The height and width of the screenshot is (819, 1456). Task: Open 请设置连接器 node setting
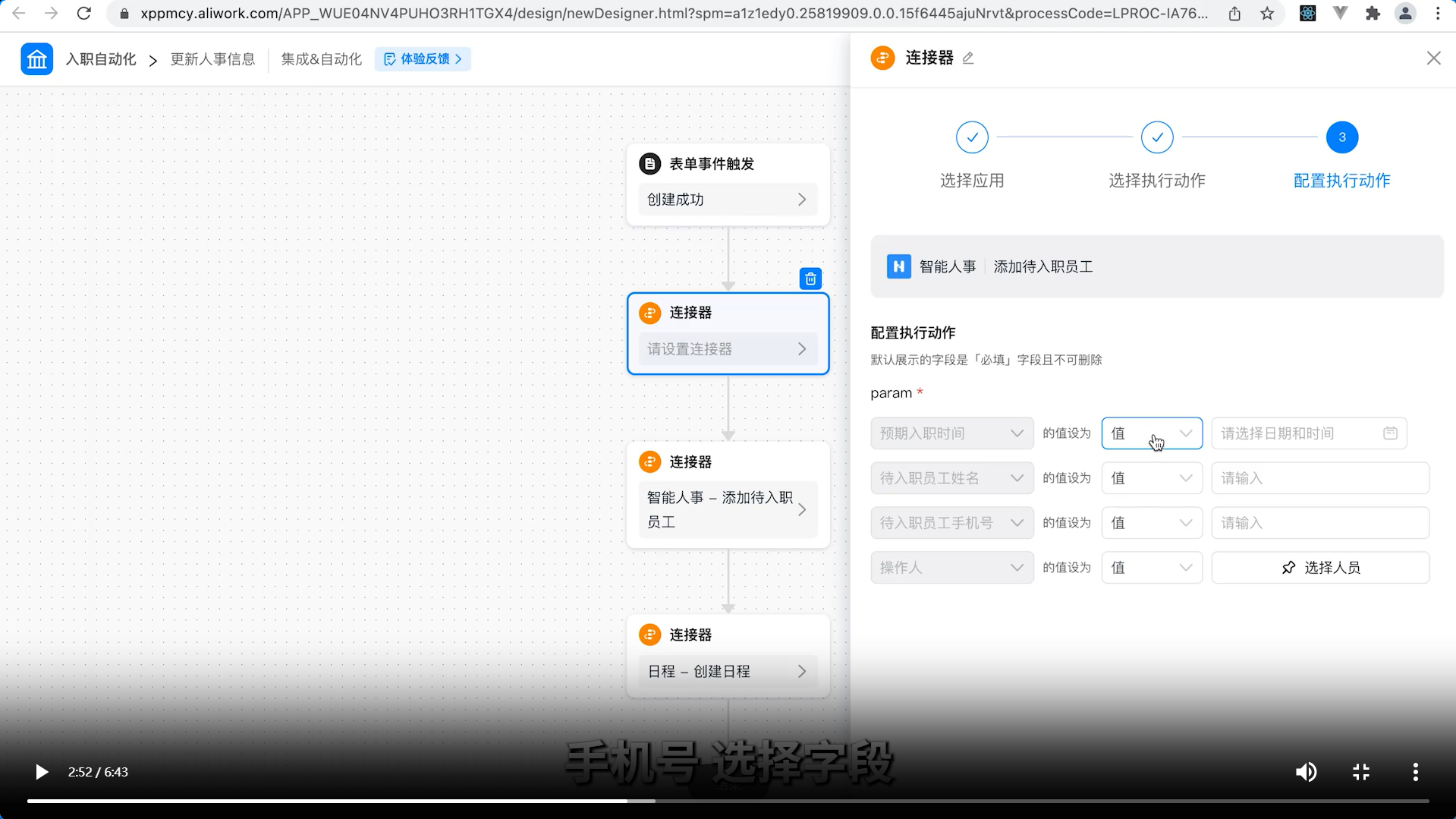coord(728,349)
